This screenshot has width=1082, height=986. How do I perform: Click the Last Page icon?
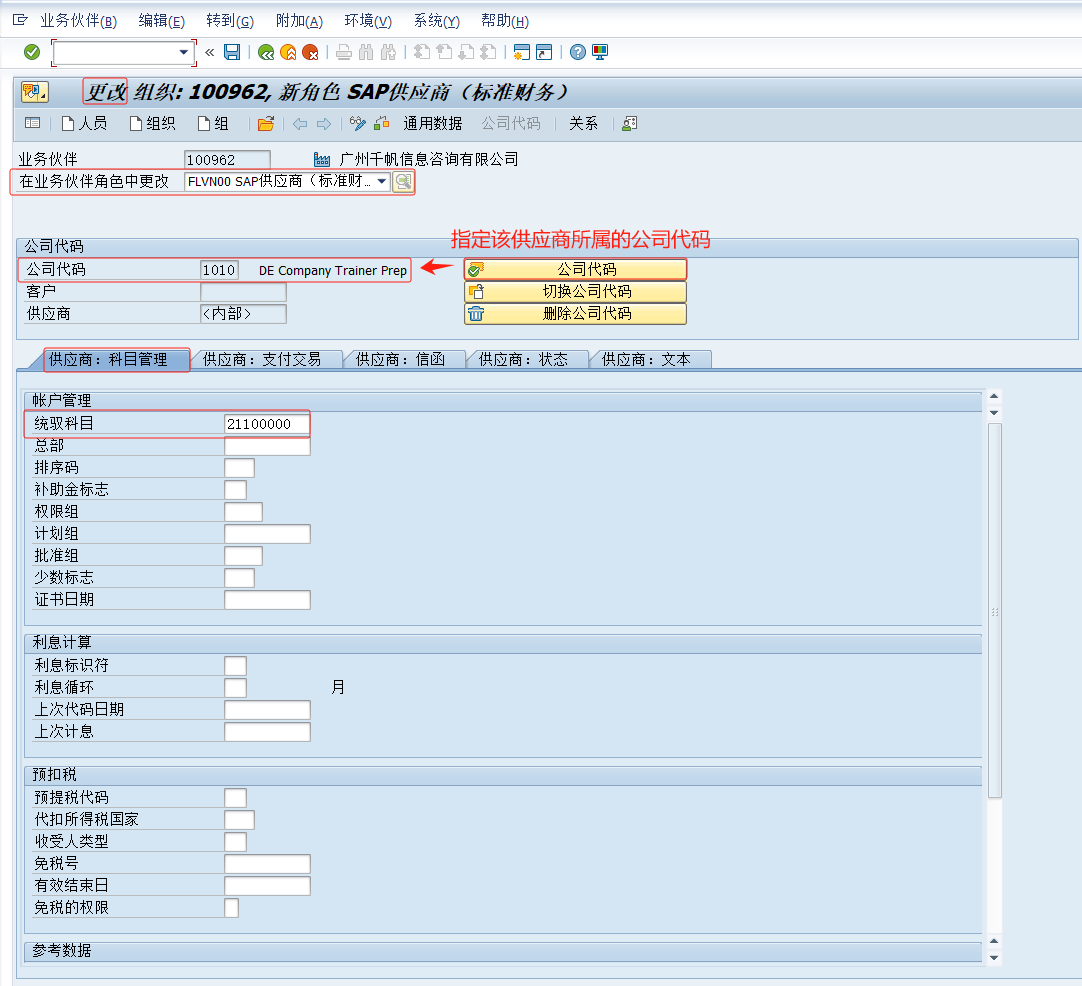[488, 52]
